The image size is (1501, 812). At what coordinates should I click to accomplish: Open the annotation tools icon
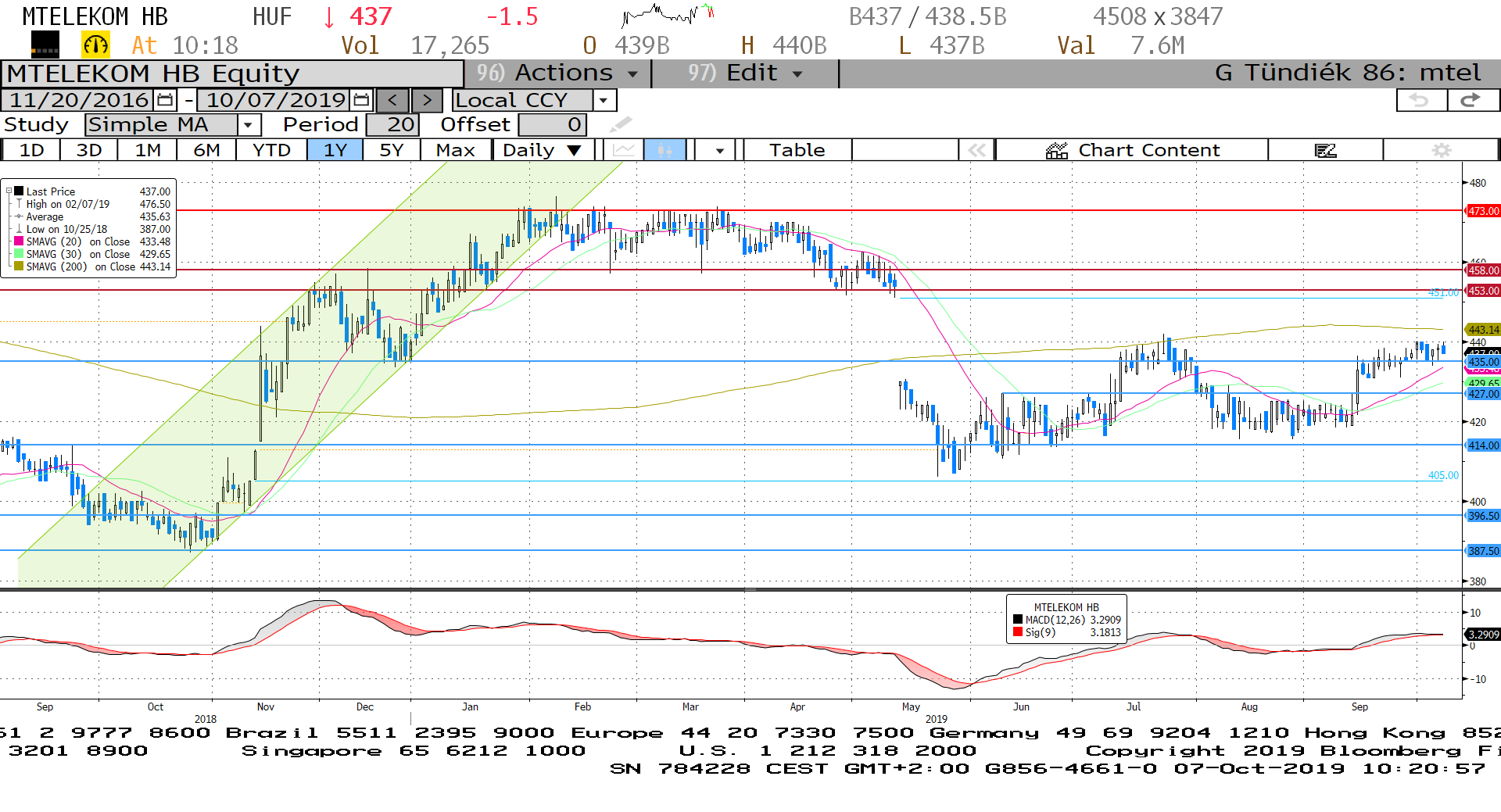coord(1326,150)
